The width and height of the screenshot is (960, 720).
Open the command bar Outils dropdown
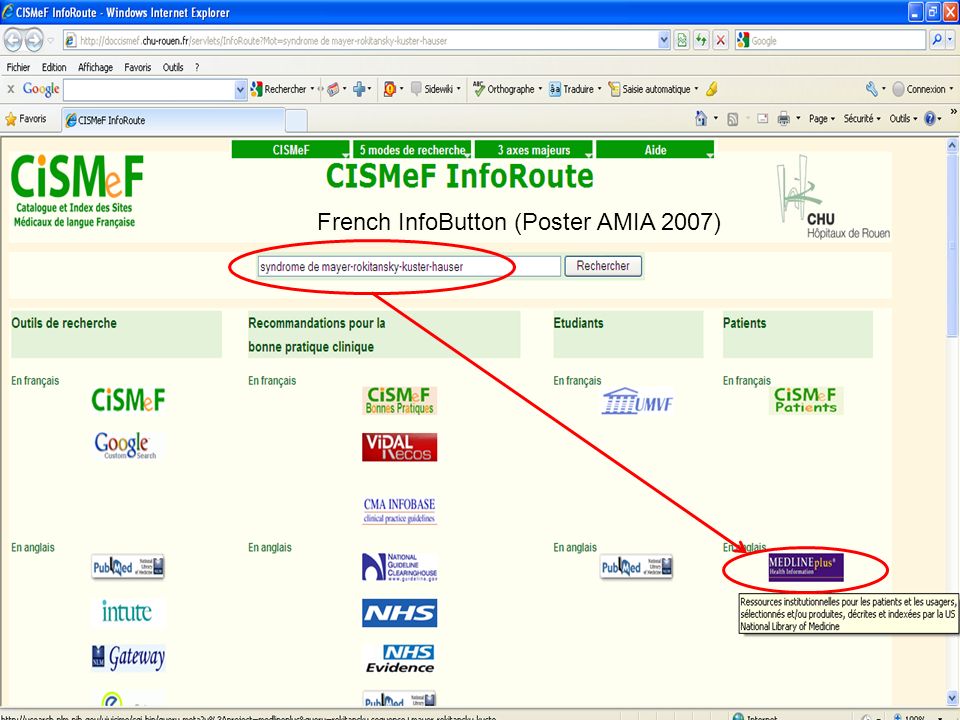pyautogui.click(x=903, y=119)
